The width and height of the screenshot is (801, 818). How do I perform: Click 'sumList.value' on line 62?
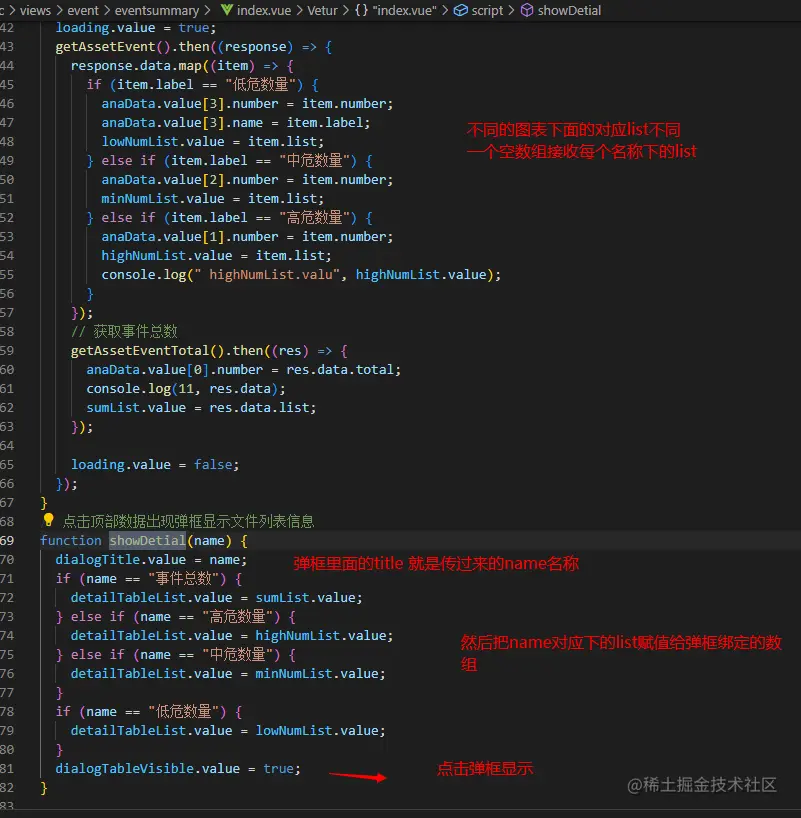tap(136, 407)
